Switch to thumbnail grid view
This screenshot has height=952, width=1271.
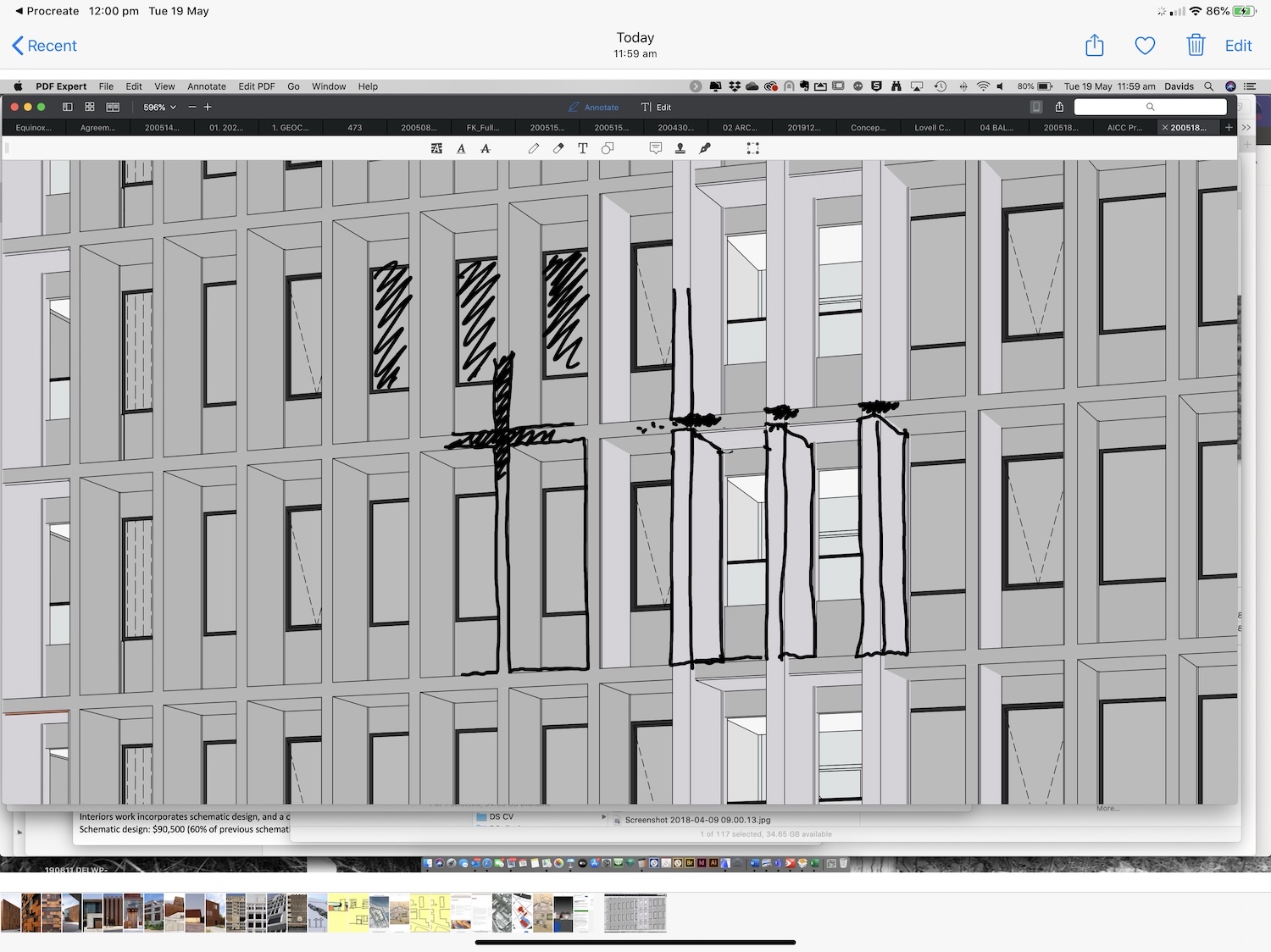[x=90, y=108]
